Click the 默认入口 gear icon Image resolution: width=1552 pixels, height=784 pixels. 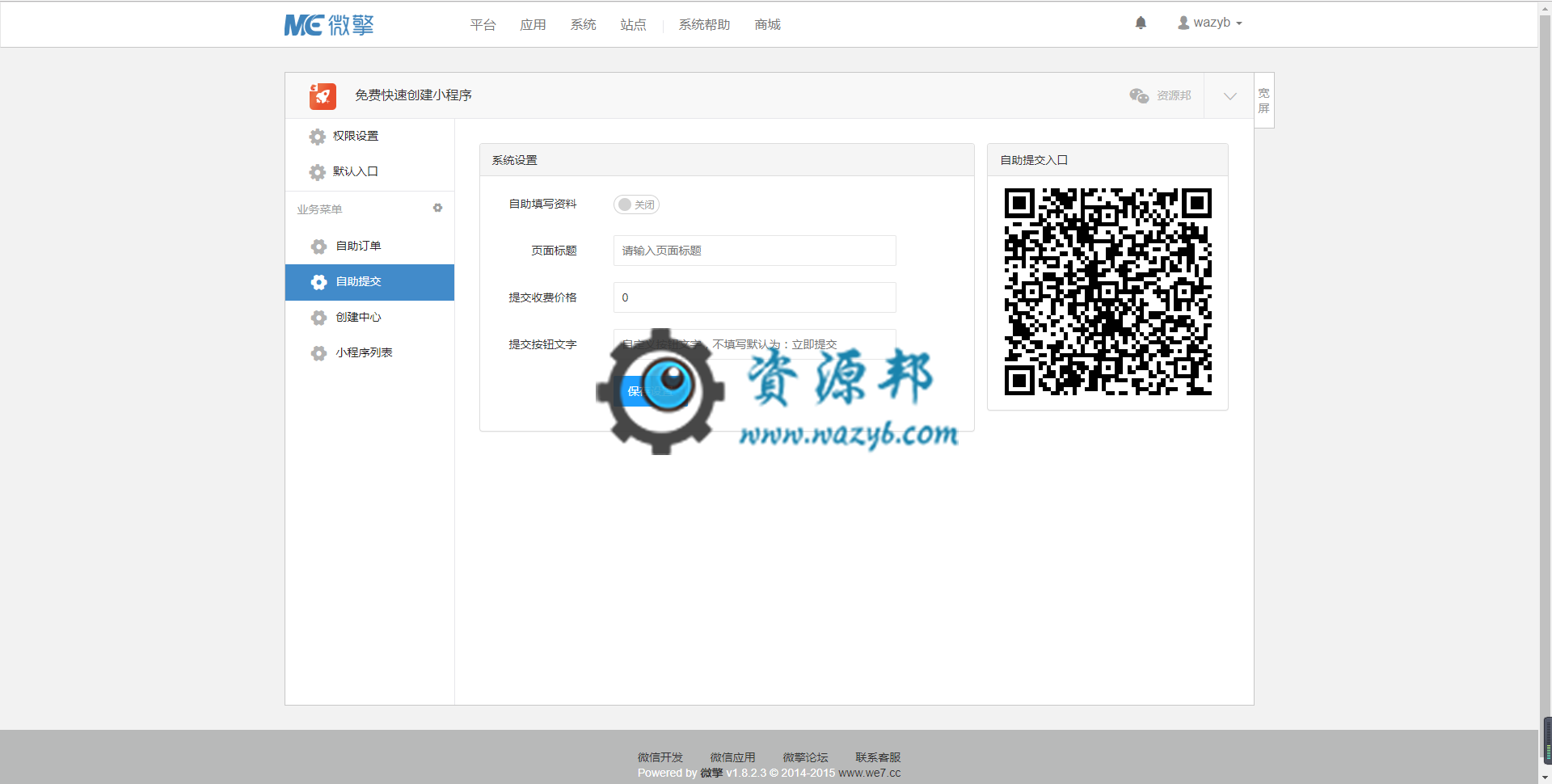(x=318, y=172)
